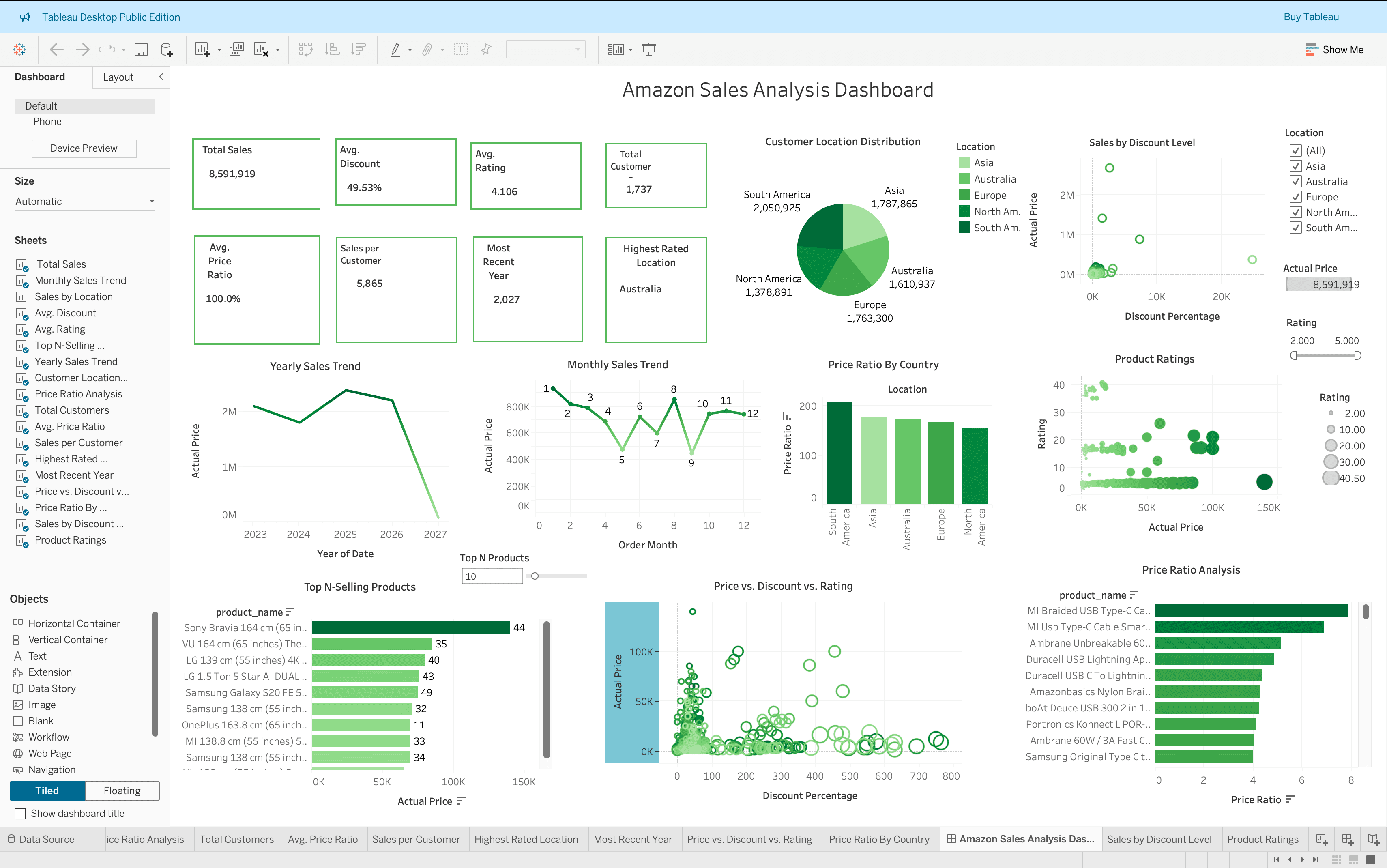1387x868 pixels.
Task: Enable the Show dashboard title checkbox
Action: click(x=21, y=814)
